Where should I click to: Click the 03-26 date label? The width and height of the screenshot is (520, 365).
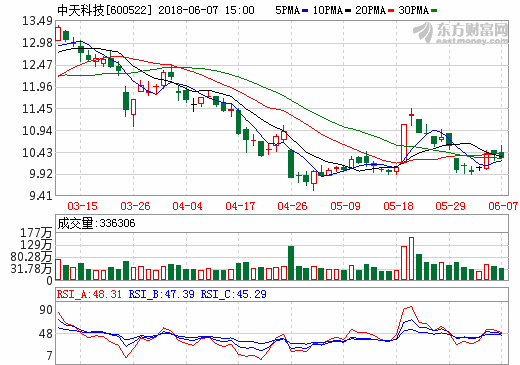(x=135, y=206)
